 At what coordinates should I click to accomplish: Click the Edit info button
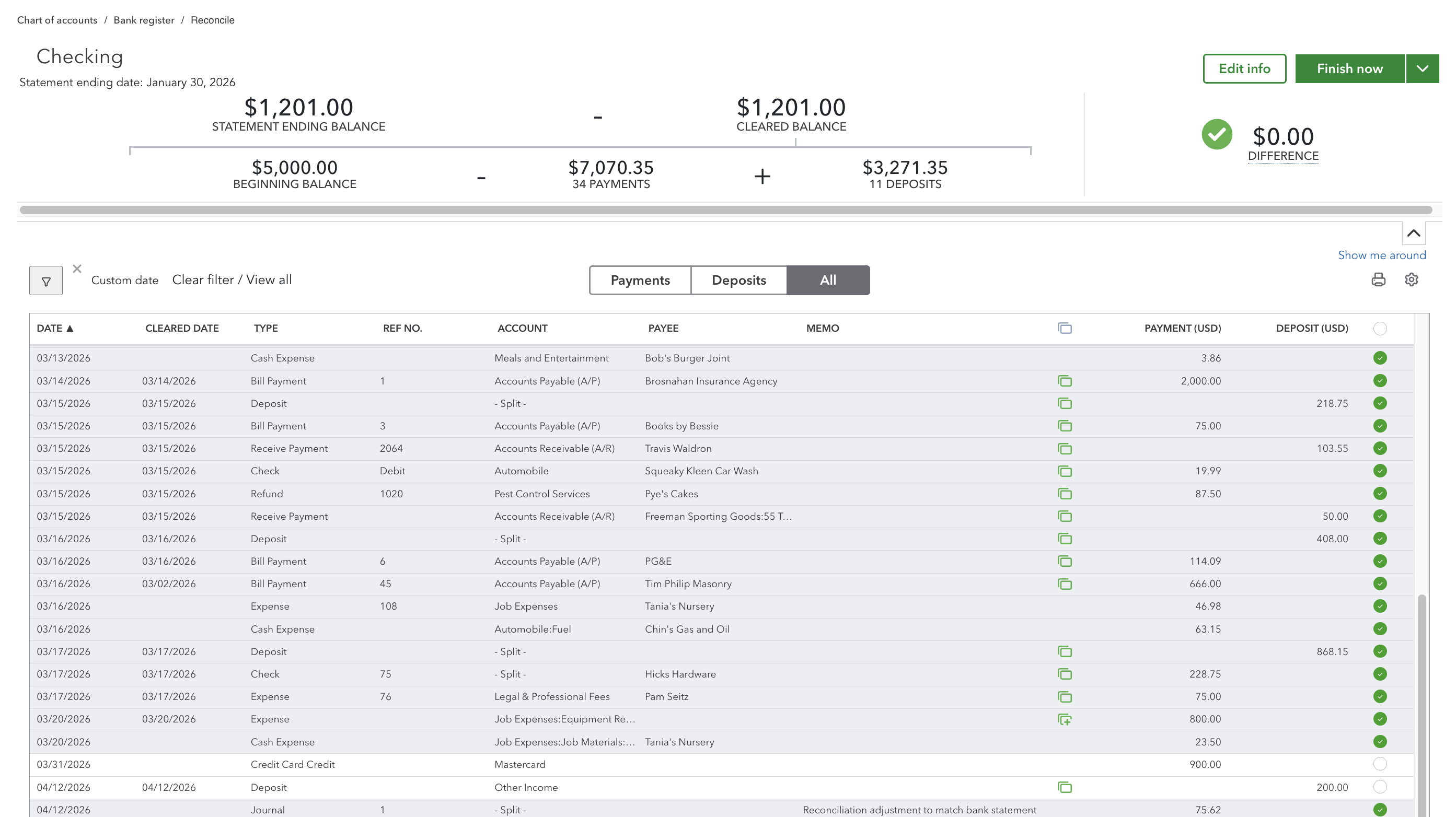pos(1244,69)
